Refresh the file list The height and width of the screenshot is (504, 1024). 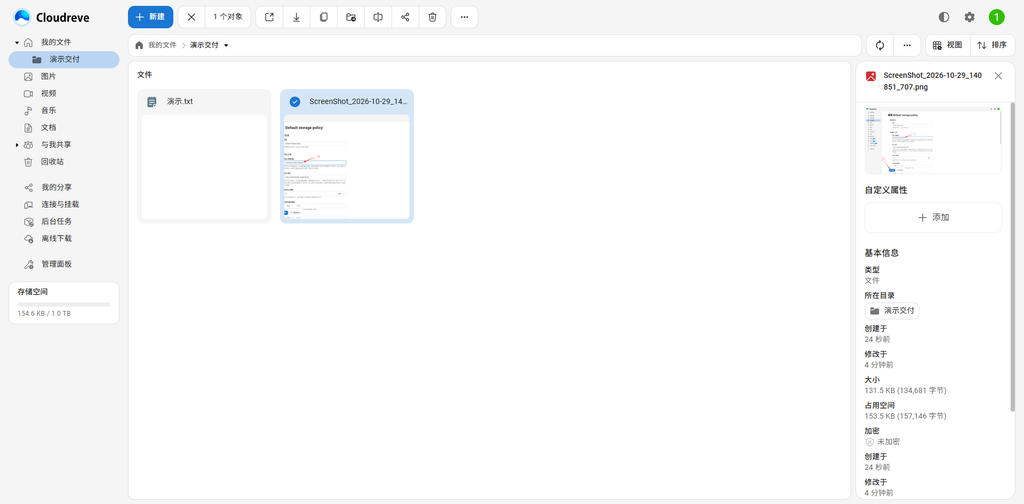pyautogui.click(x=880, y=45)
